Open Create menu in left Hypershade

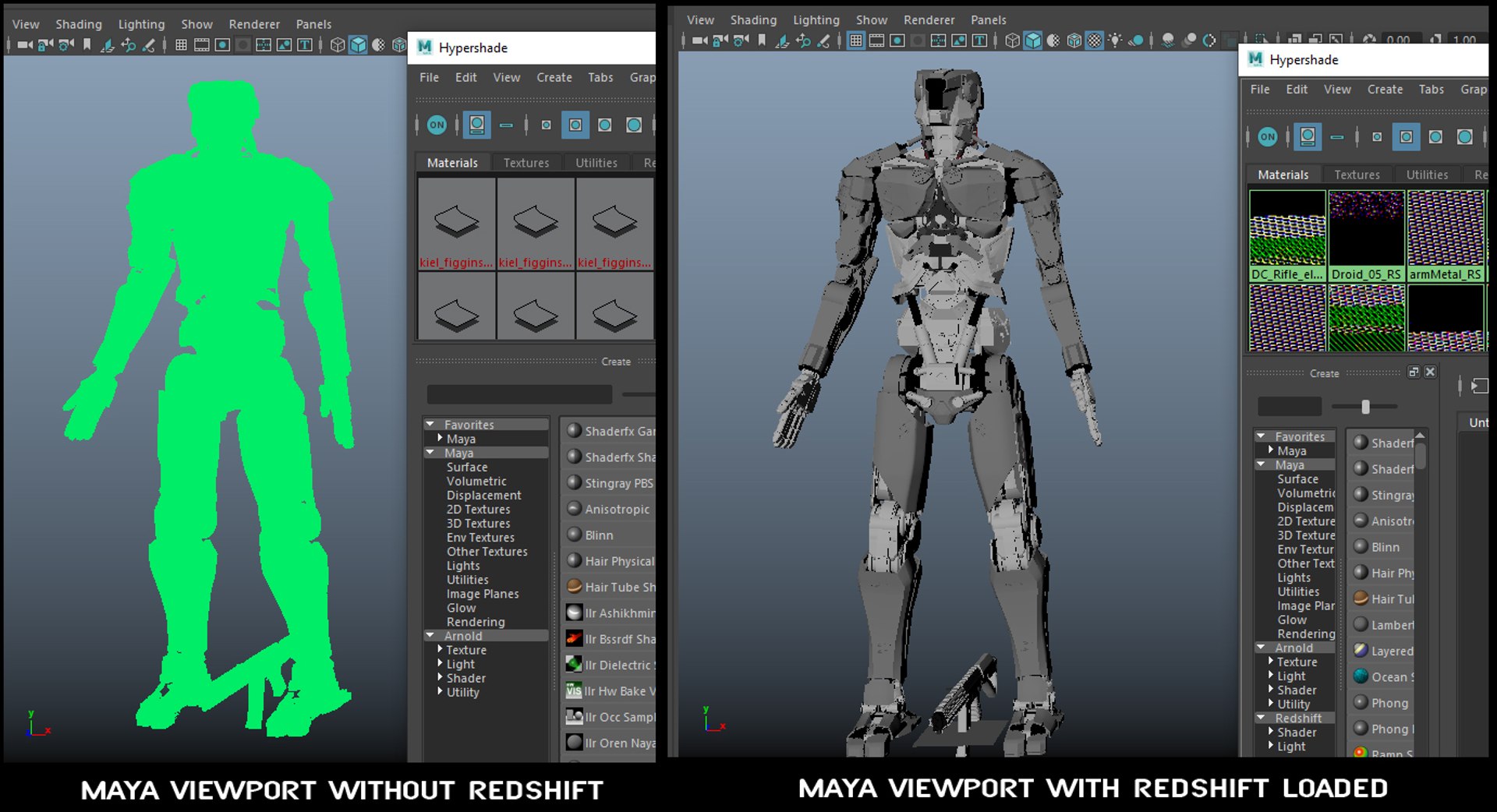554,77
